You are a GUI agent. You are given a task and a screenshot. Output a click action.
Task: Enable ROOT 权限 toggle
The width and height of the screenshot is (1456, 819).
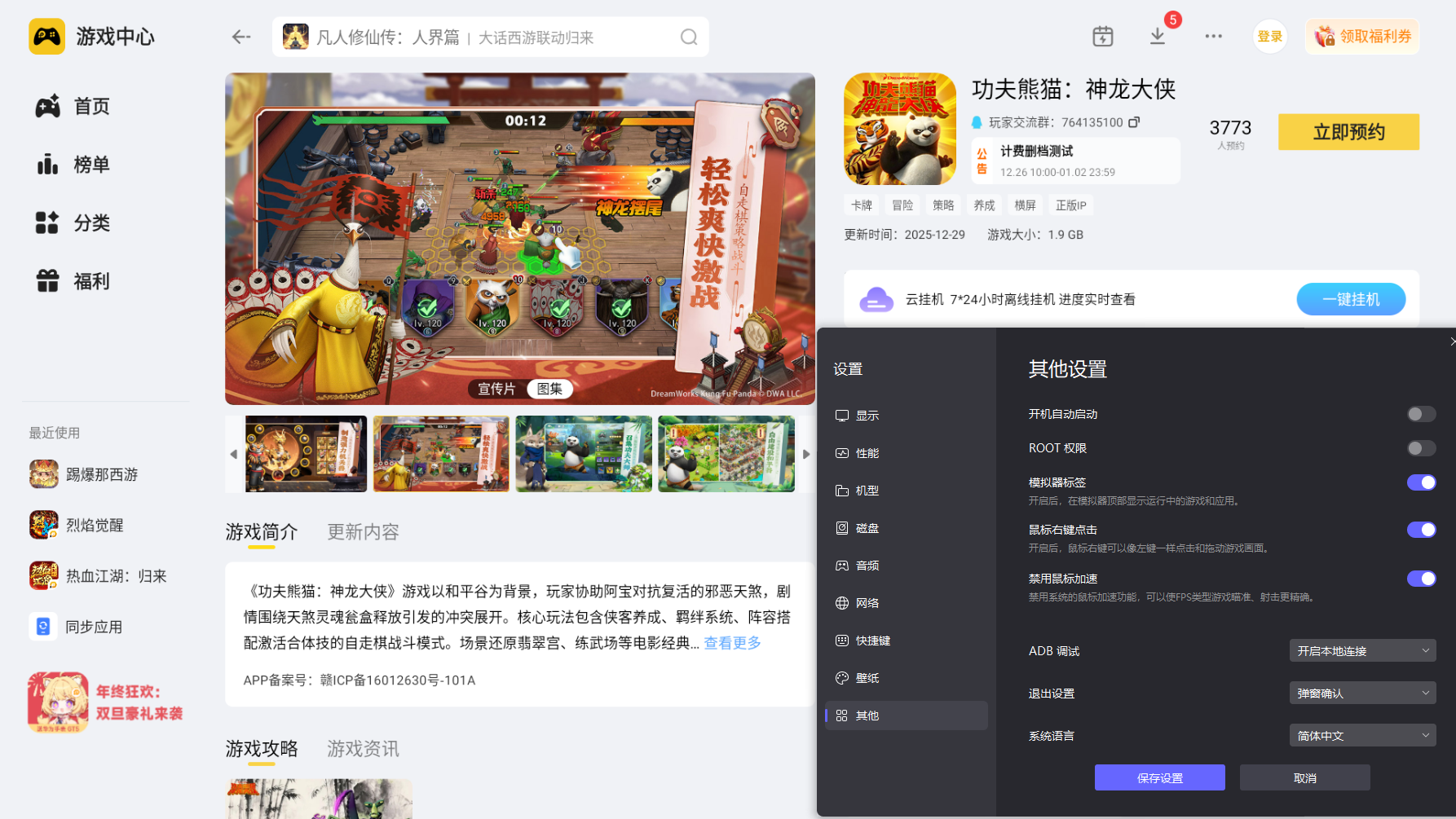(1421, 448)
